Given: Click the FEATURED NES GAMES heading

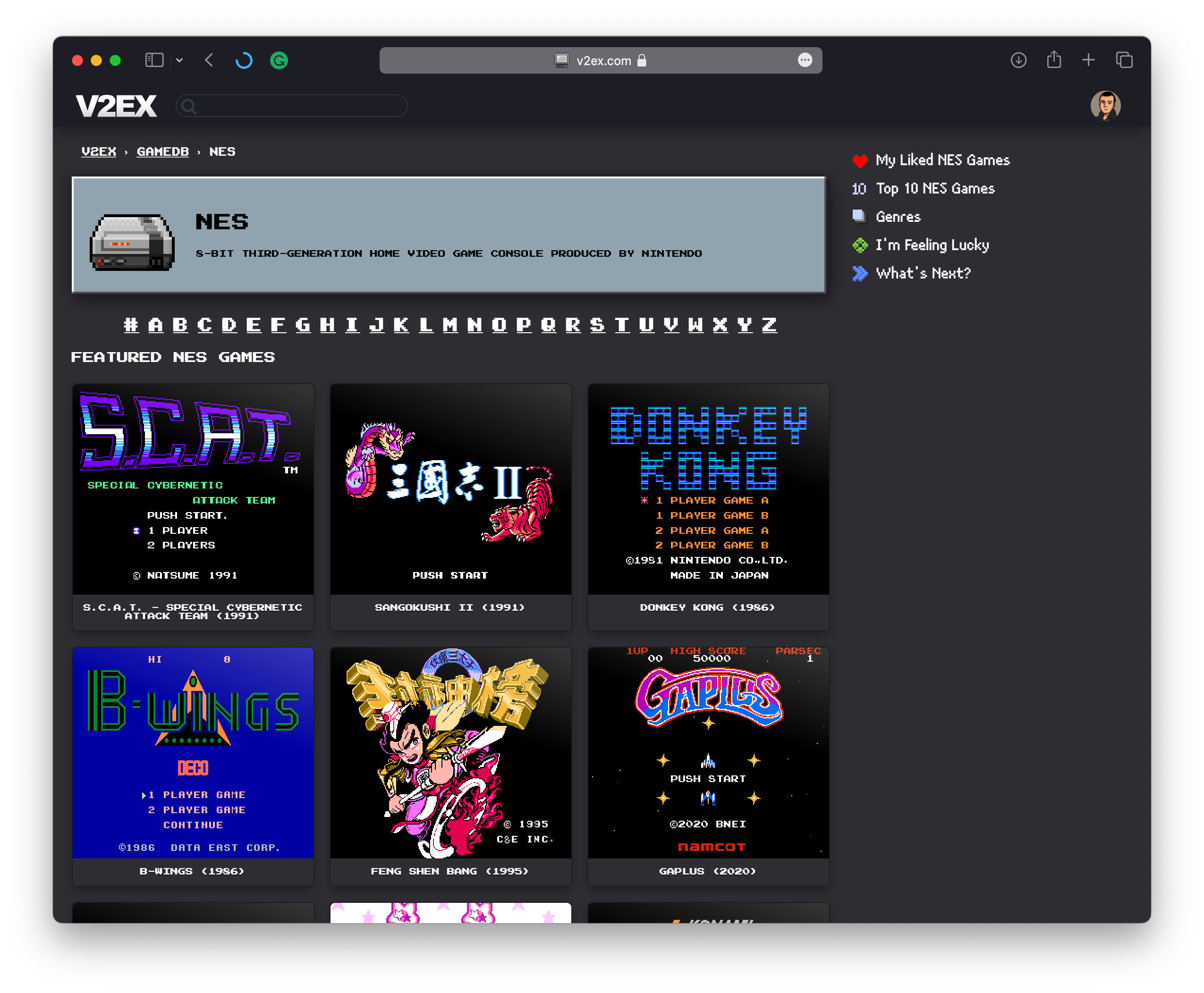Looking at the screenshot, I should (173, 357).
